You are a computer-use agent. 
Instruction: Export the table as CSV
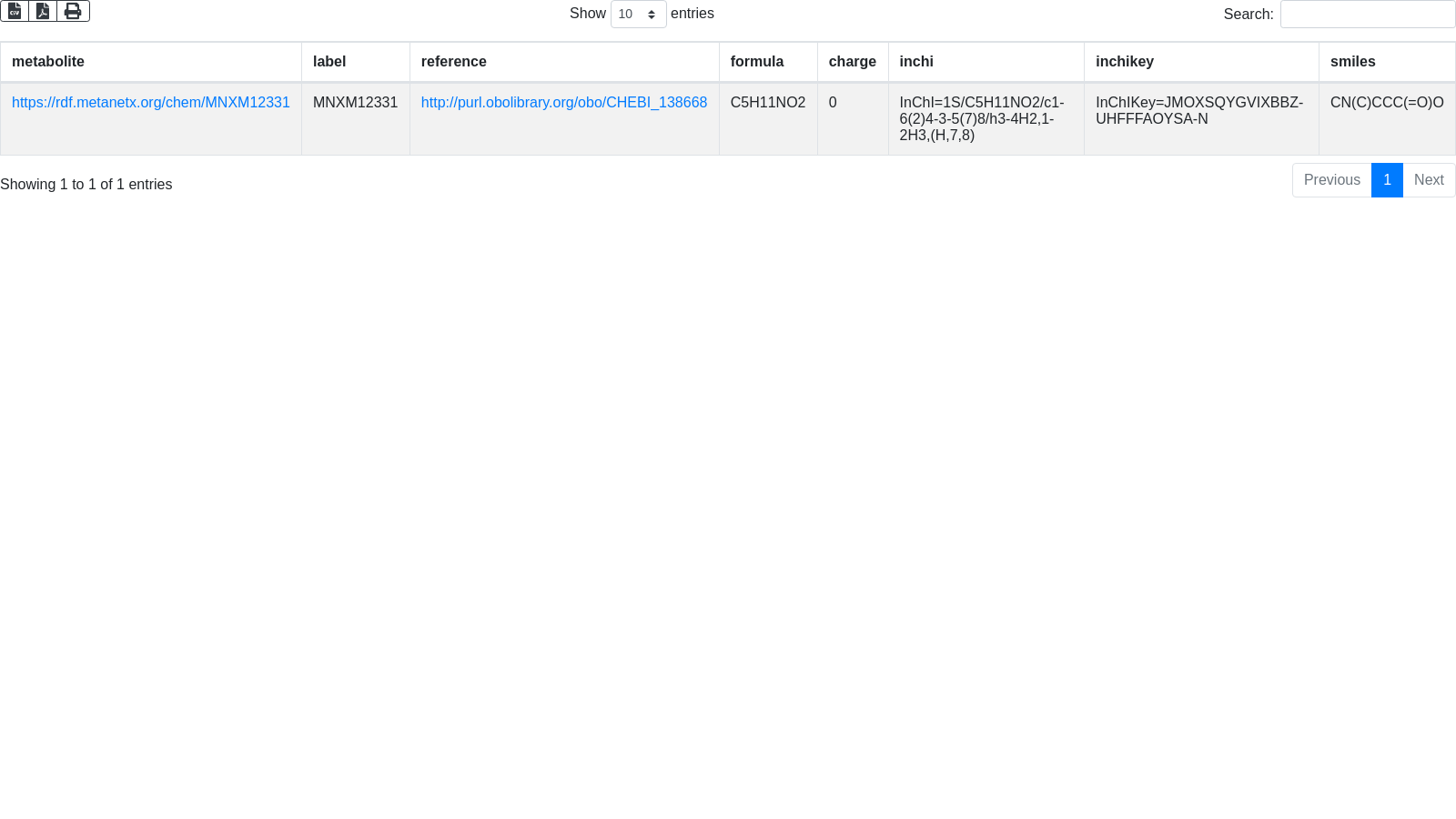pyautogui.click(x=15, y=11)
